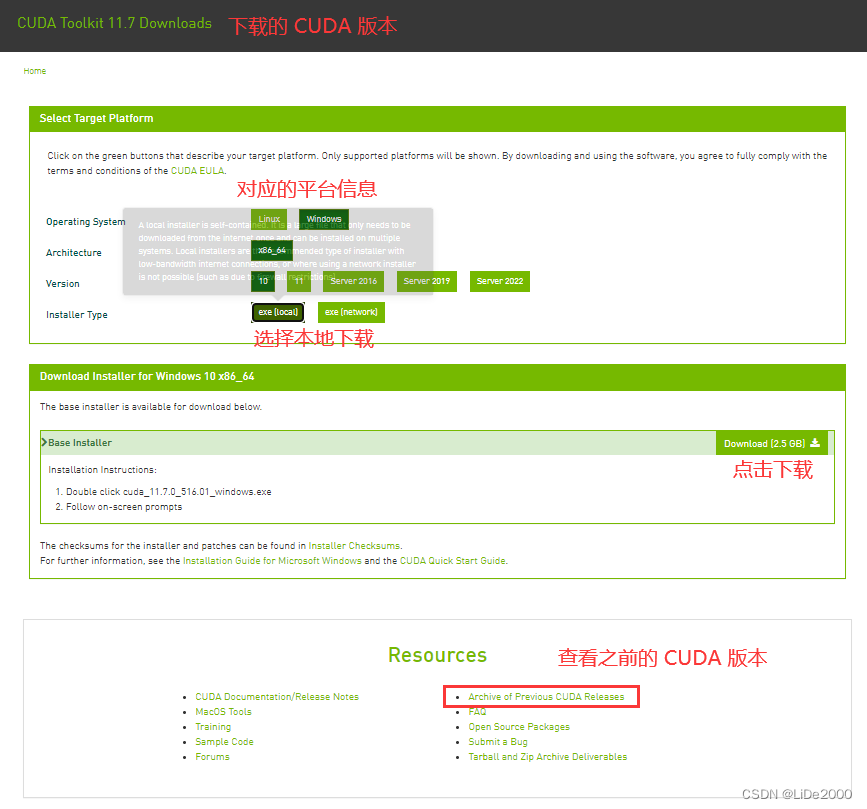Select Windows version 10 button
This screenshot has height=809, width=867.
pyautogui.click(x=263, y=281)
